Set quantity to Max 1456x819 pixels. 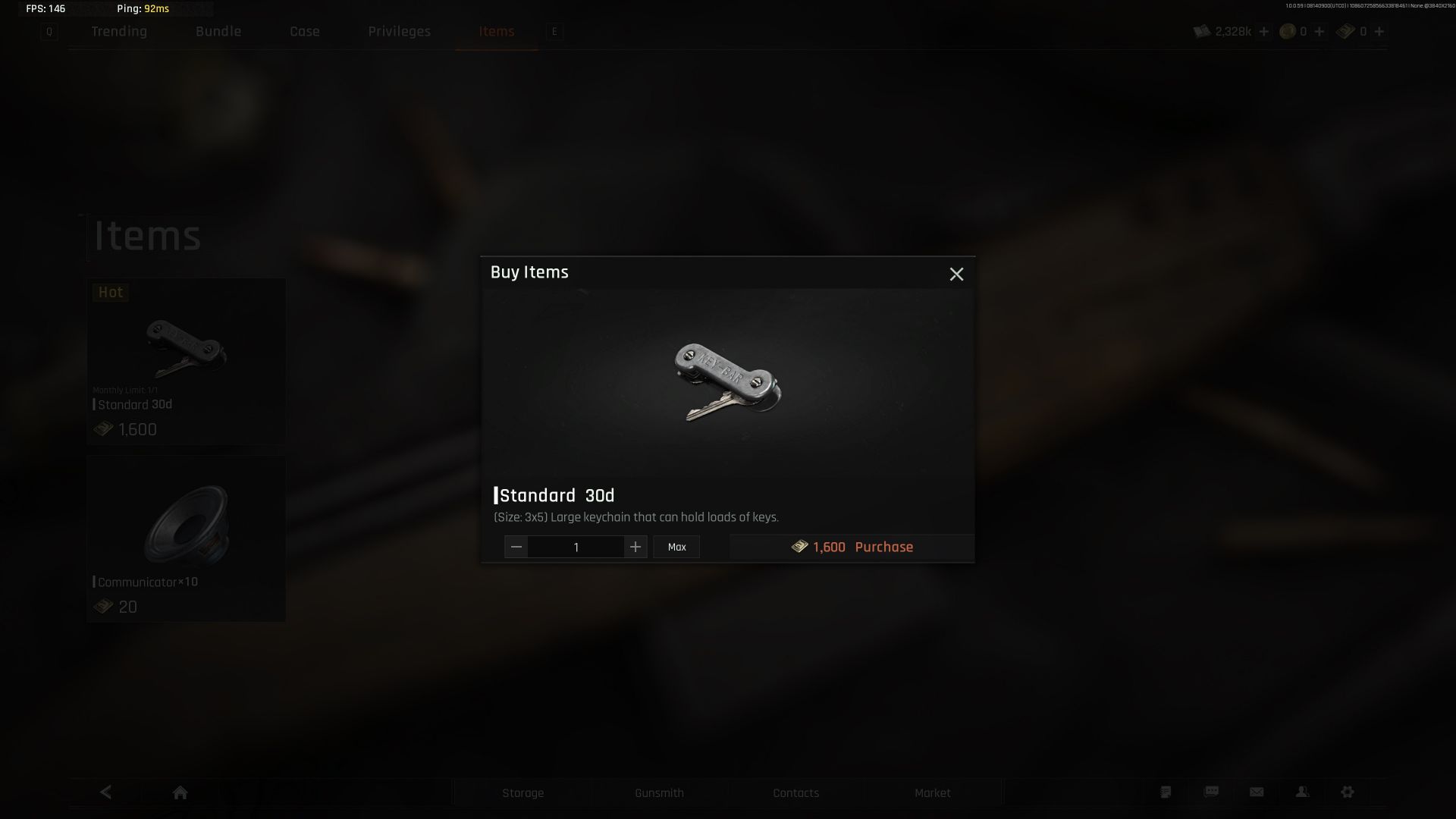click(676, 547)
